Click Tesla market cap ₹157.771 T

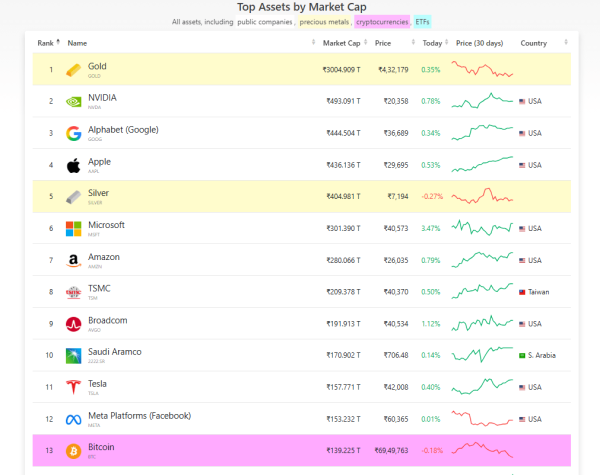click(x=343, y=387)
